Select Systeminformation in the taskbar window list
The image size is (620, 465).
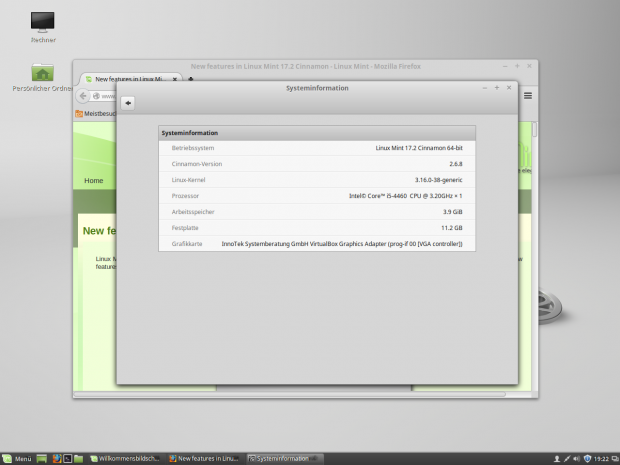tap(284, 459)
